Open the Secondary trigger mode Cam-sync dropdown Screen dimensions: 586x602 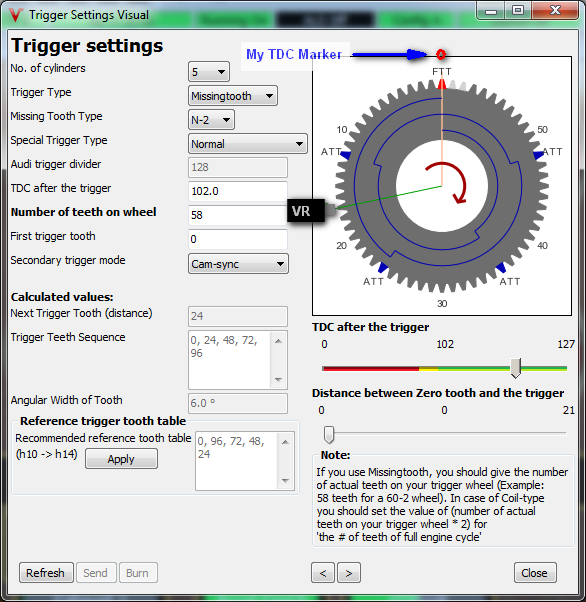(238, 264)
